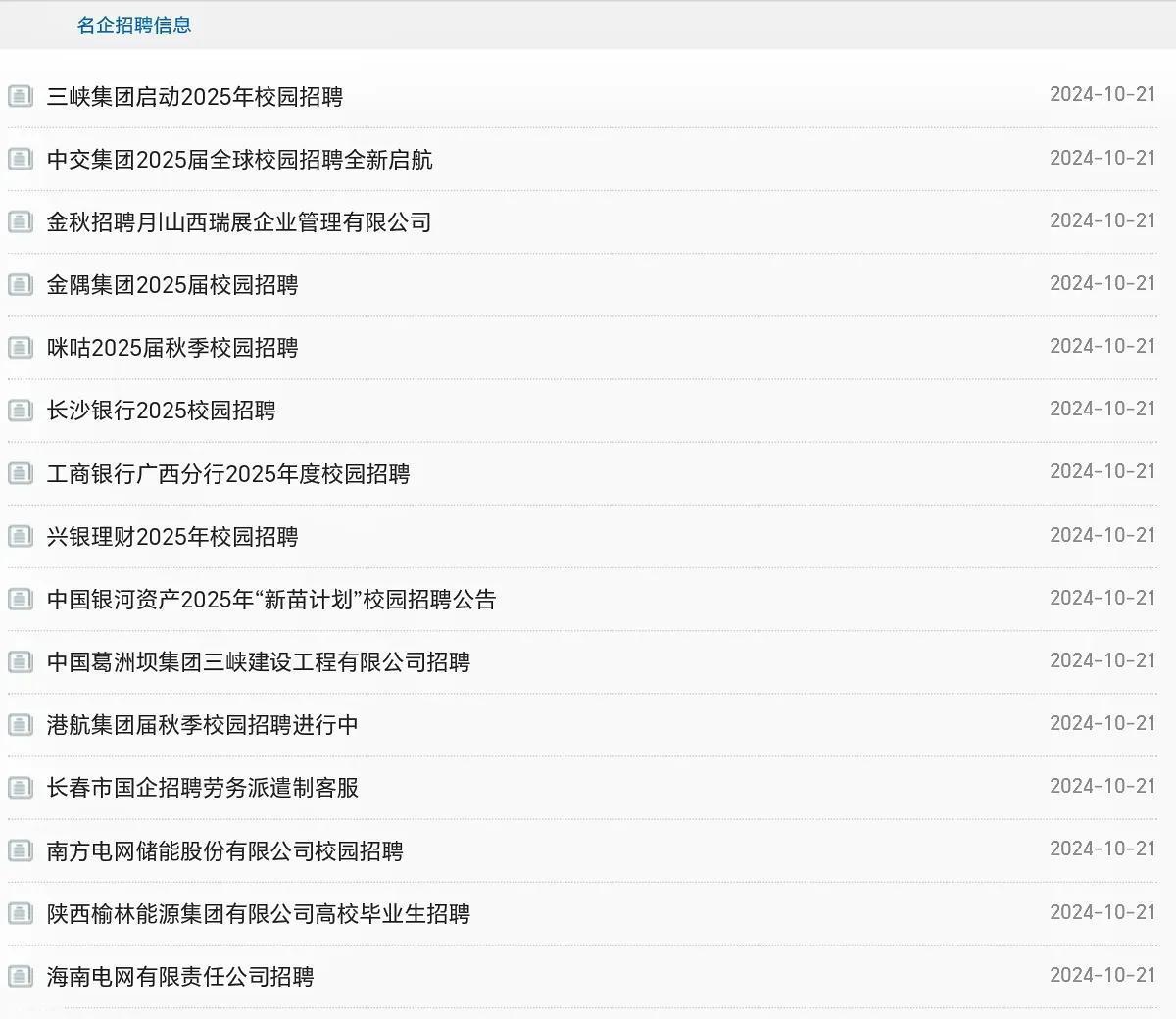
Task: Open 金隅集团2025届校园招聘 link
Action: (x=172, y=284)
